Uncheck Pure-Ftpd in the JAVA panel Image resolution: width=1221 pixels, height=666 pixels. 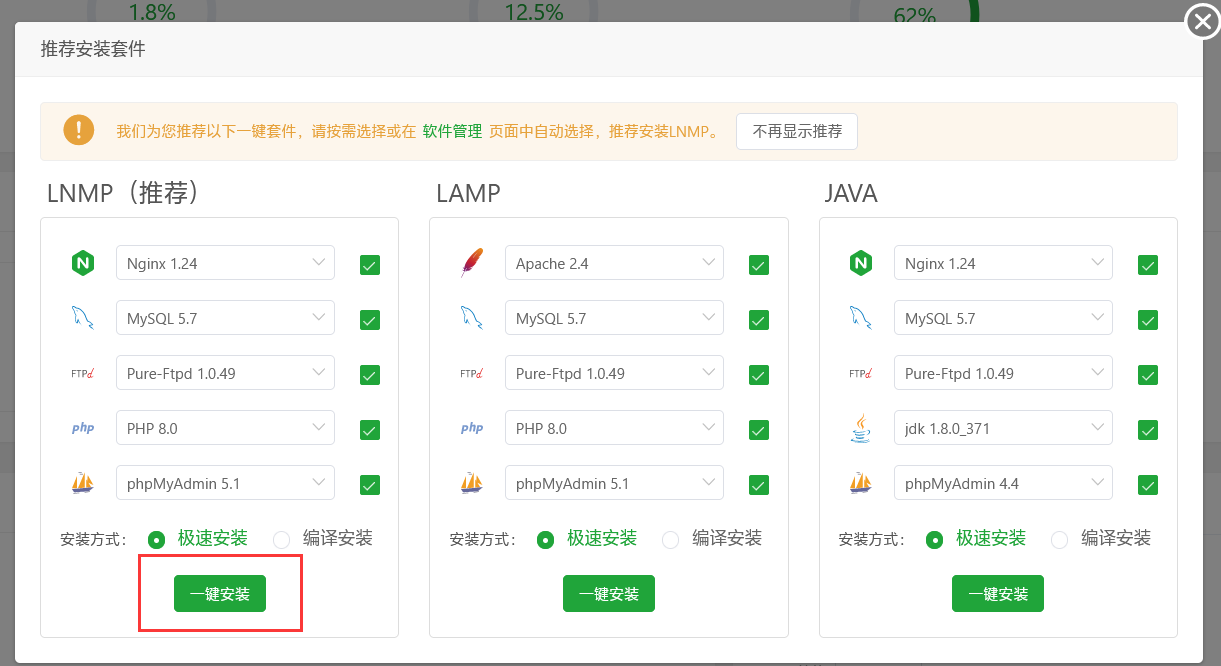pos(1148,375)
